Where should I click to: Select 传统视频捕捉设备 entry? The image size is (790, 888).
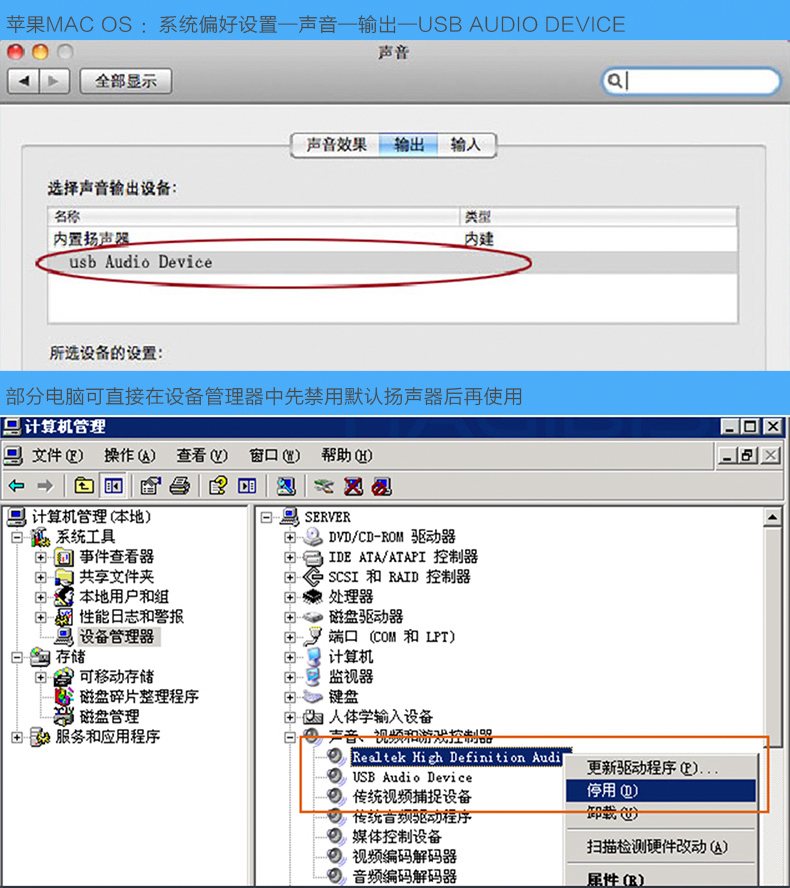point(412,797)
